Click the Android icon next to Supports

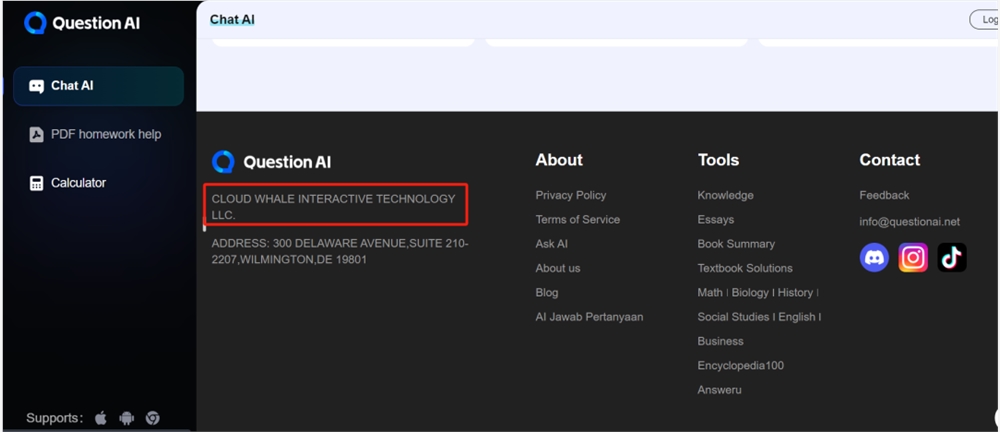coord(126,418)
